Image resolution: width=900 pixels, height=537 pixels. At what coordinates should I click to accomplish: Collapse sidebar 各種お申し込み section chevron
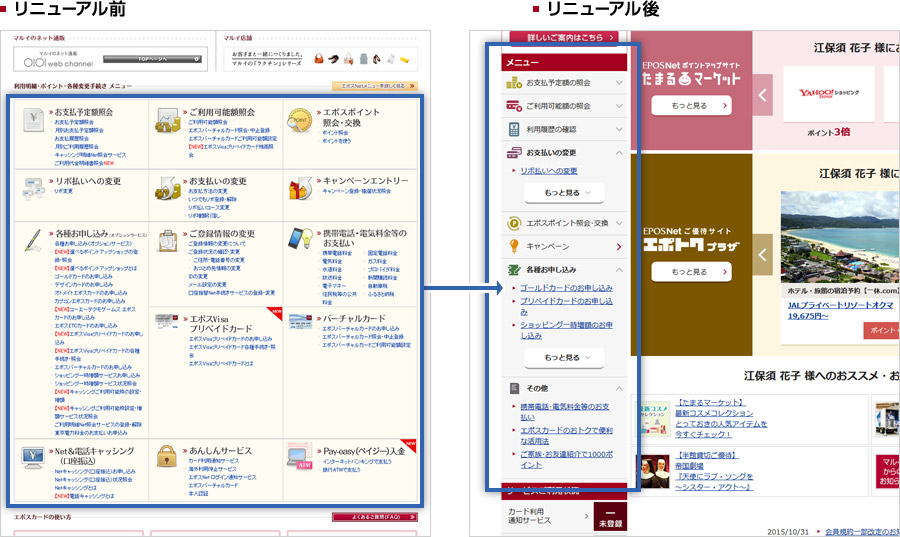[619, 270]
